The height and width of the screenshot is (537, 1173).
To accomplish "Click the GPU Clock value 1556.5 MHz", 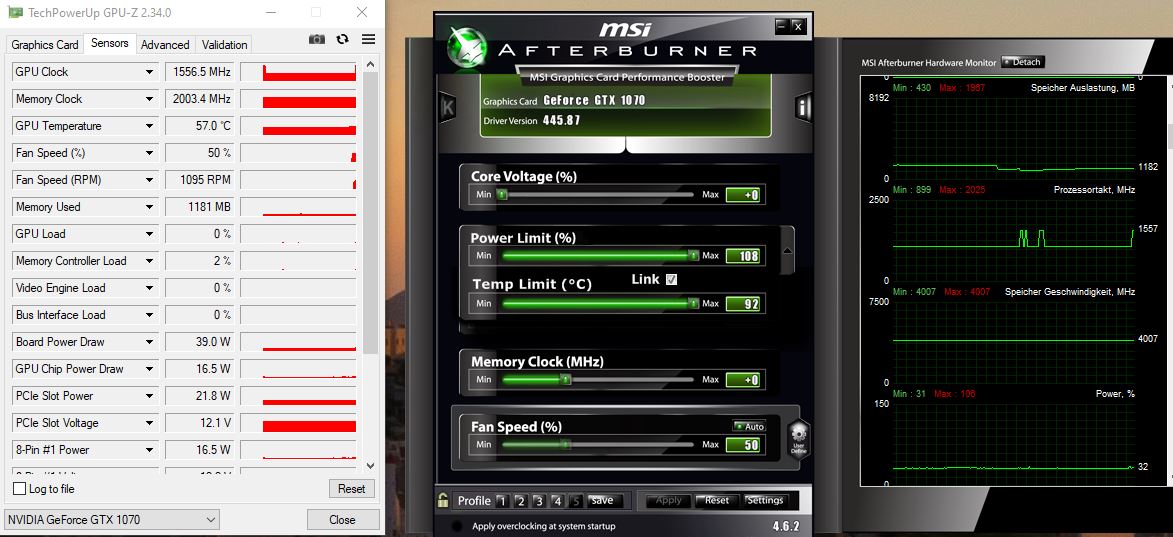I will 198,72.
